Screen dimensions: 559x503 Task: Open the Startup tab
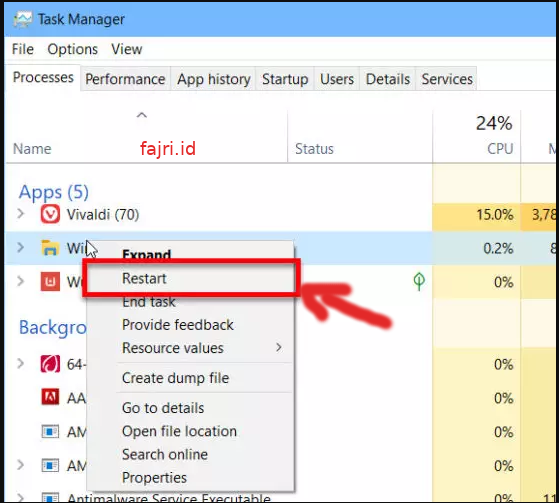(285, 79)
